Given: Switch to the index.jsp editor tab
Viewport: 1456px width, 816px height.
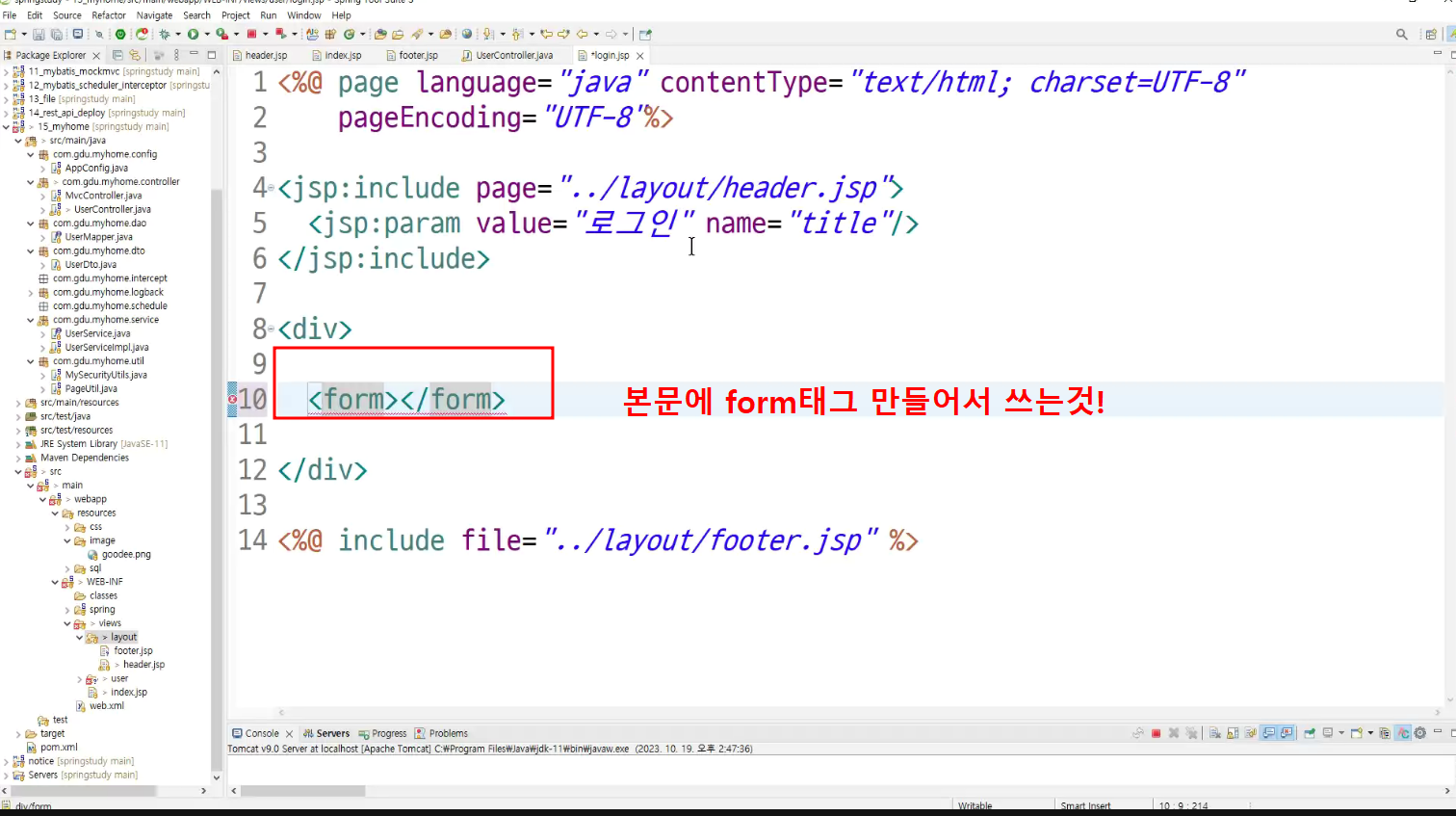Looking at the screenshot, I should pyautogui.click(x=336, y=56).
